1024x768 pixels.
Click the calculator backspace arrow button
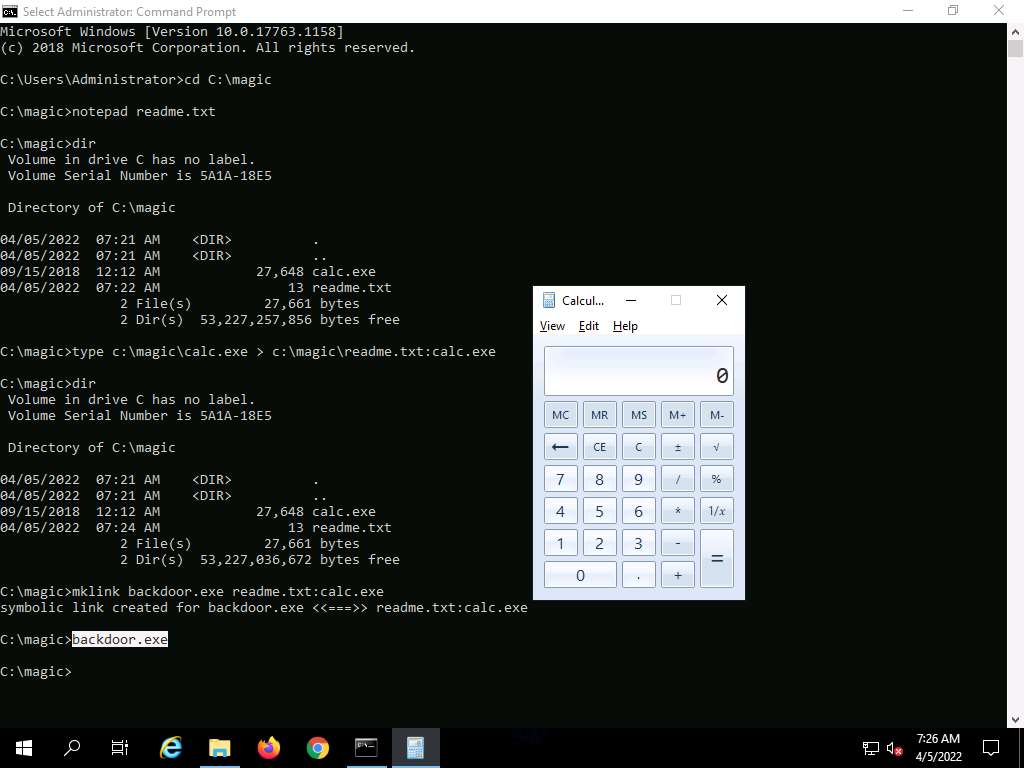click(560, 447)
